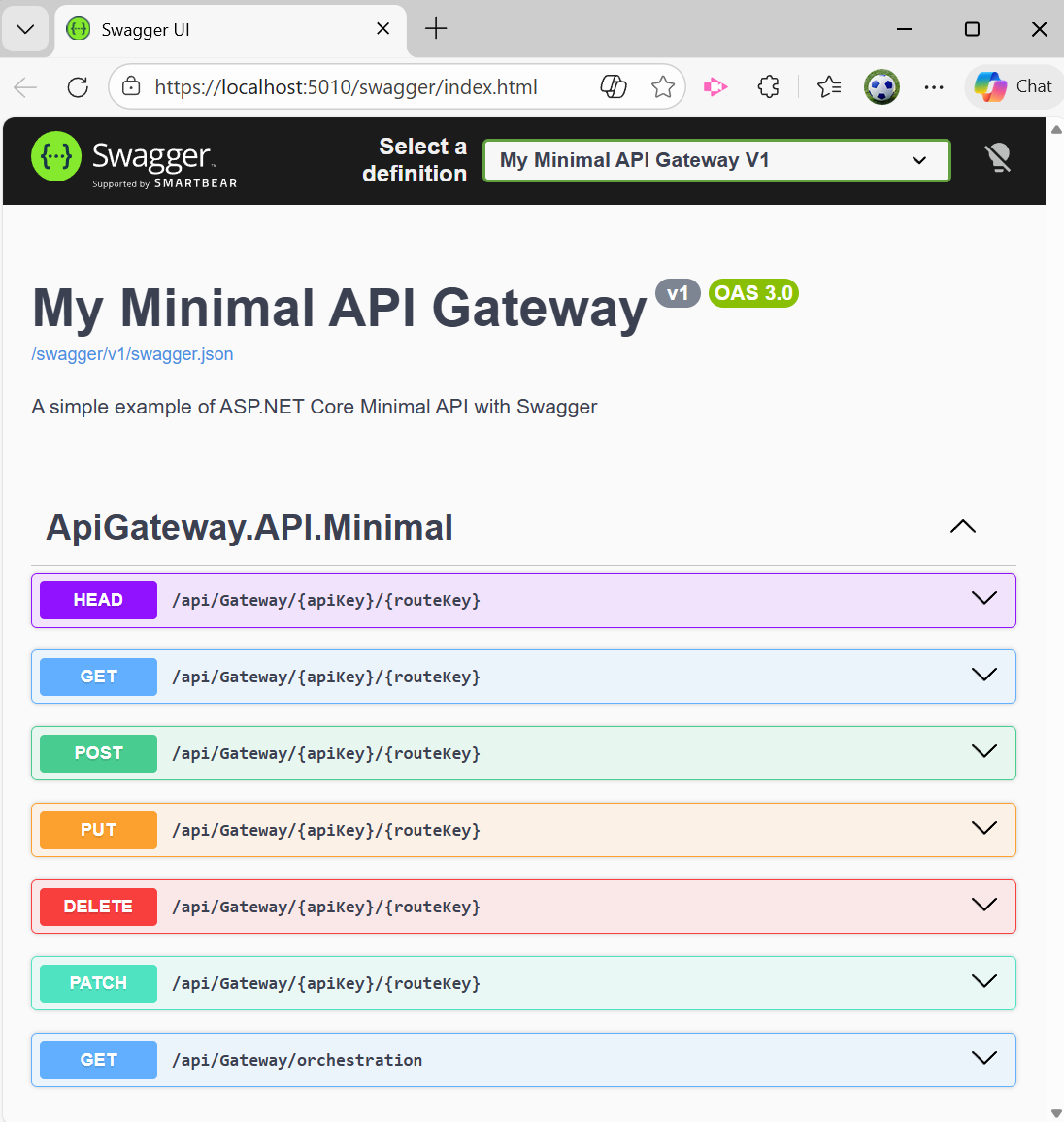Click the GET badge for {apiKey}/{routeKey}
This screenshot has width=1064, height=1122.
pyautogui.click(x=98, y=676)
